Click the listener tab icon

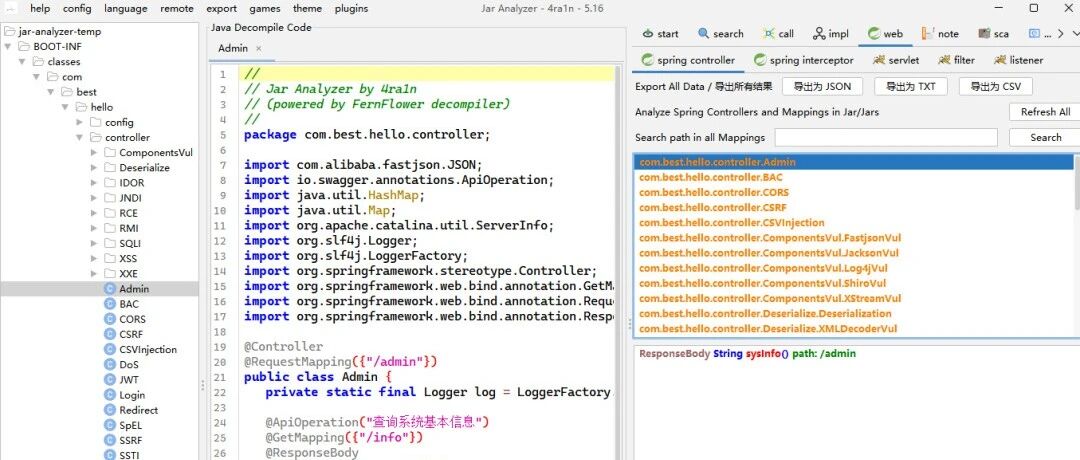[x=1000, y=60]
